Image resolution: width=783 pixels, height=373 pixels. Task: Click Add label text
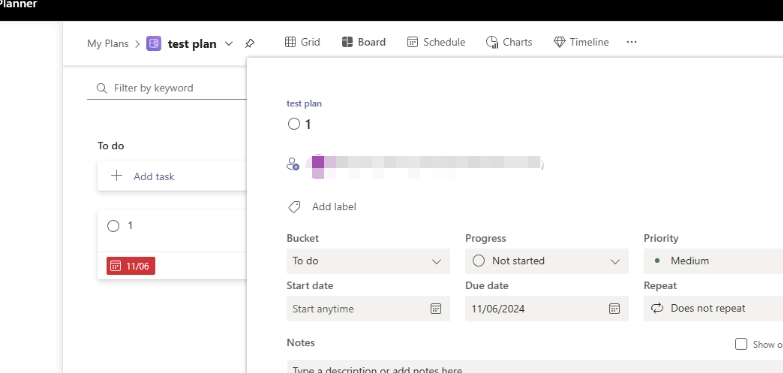point(334,207)
